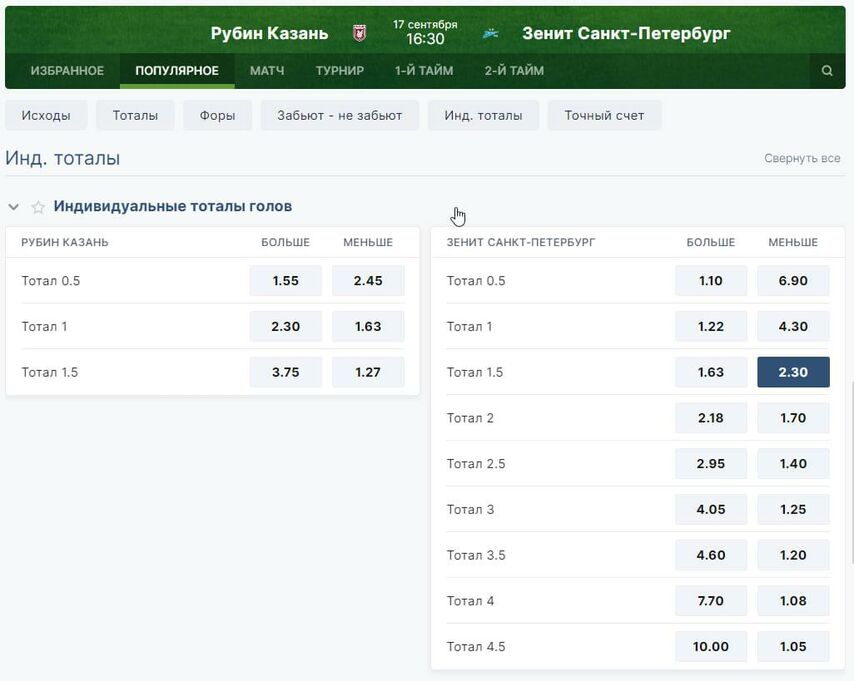Click the Рубин Казань team logo
Viewport: 854px width, 681px height.
(359, 34)
